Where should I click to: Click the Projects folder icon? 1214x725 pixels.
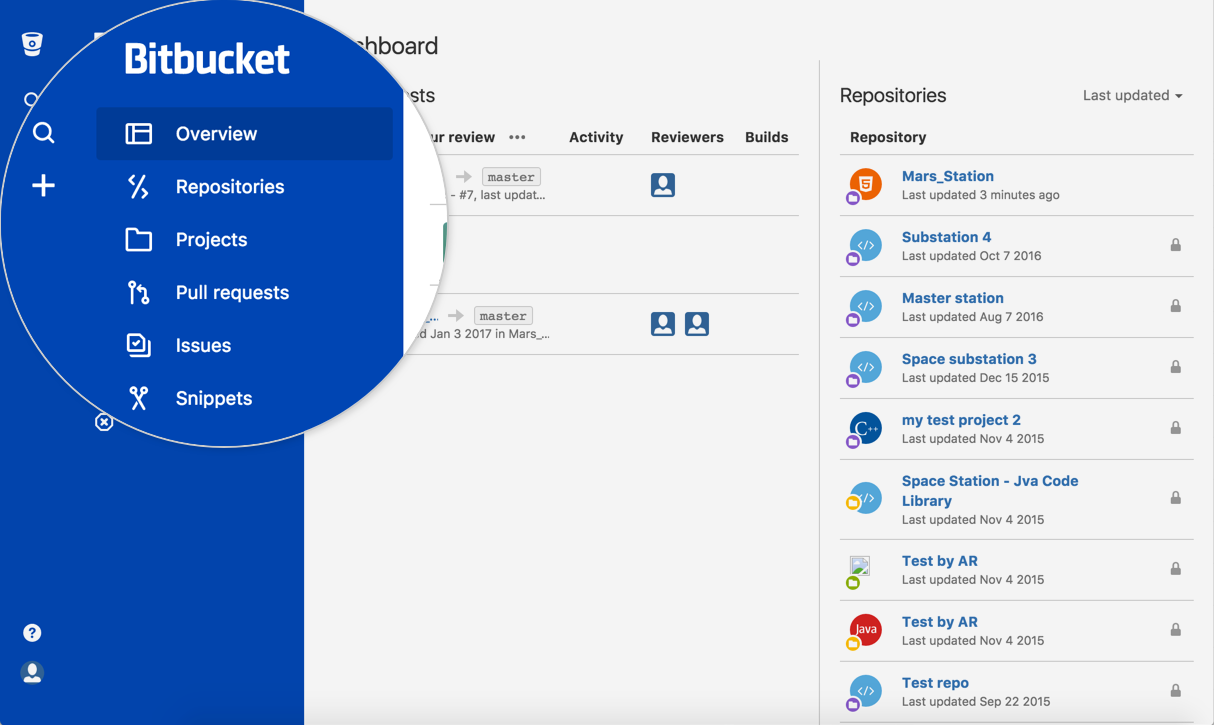(x=139, y=240)
